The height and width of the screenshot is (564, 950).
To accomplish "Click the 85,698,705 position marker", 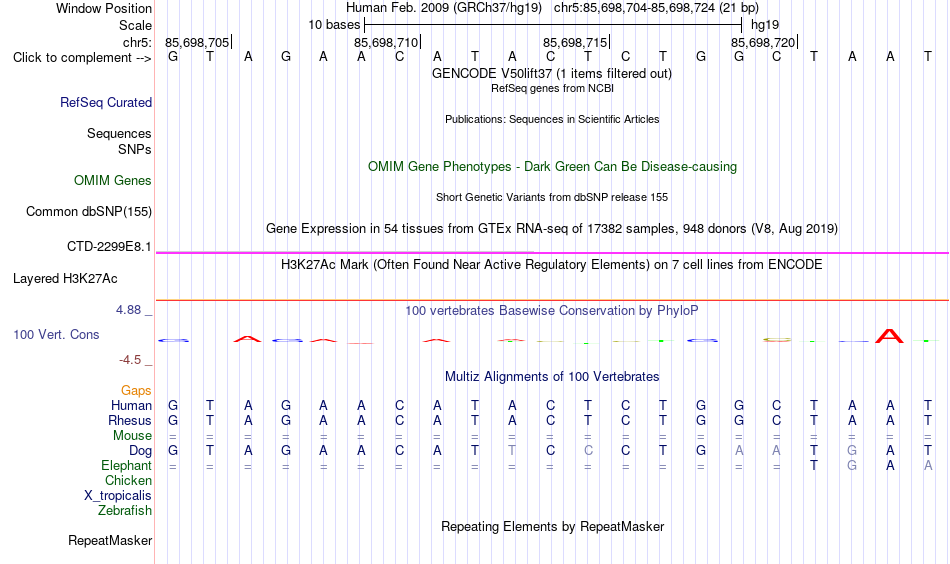I will 199,42.
